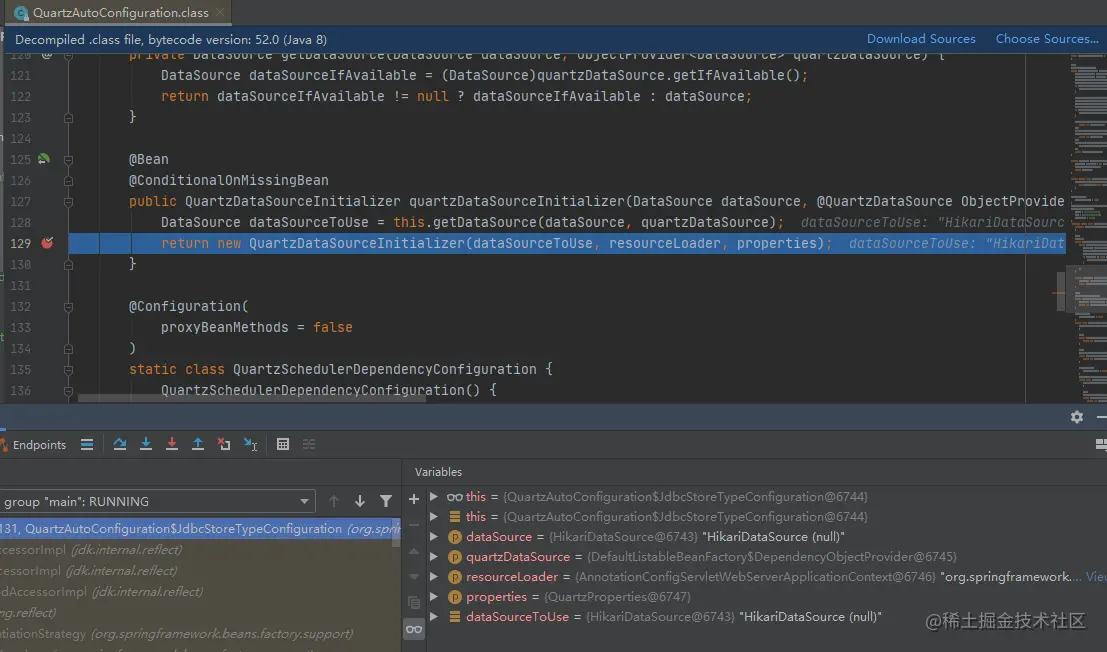The height and width of the screenshot is (652, 1107).
Task: Click the Show Execution Point lines icon
Action: (x=87, y=445)
